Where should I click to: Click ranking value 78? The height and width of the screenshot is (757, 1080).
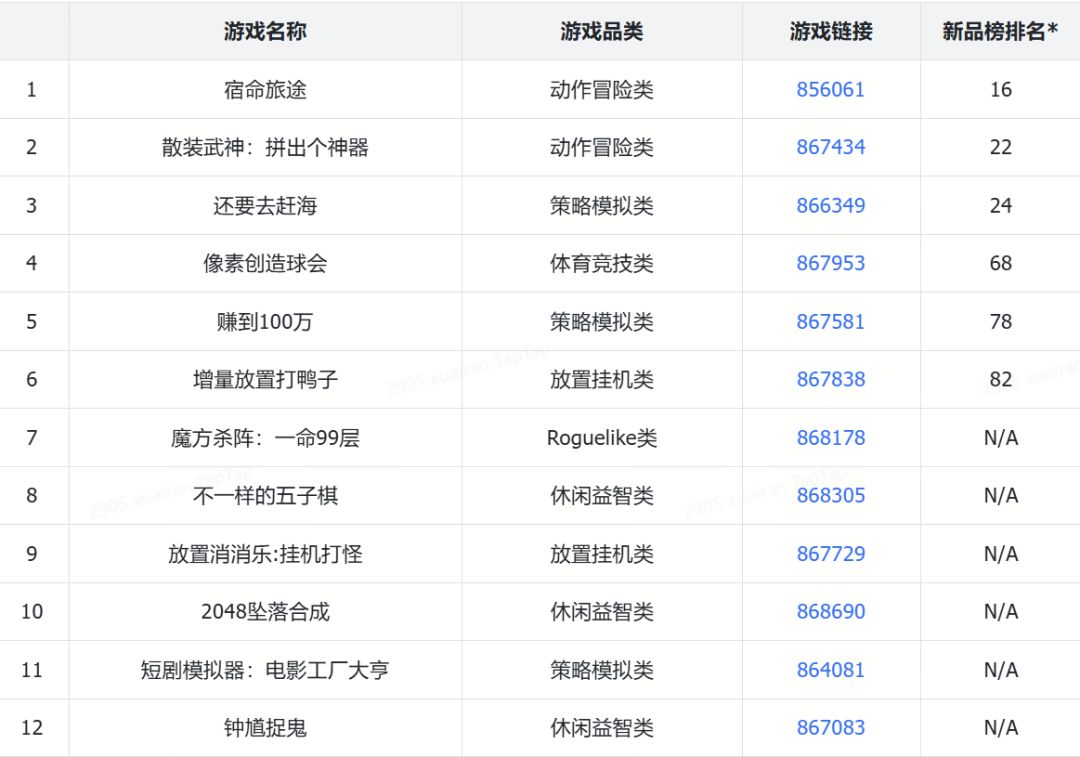(x=1001, y=322)
